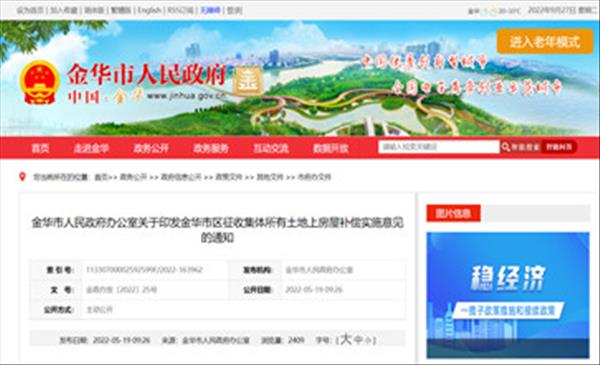Click the 登录 login link
The width and height of the screenshot is (600, 365).
[235, 10]
